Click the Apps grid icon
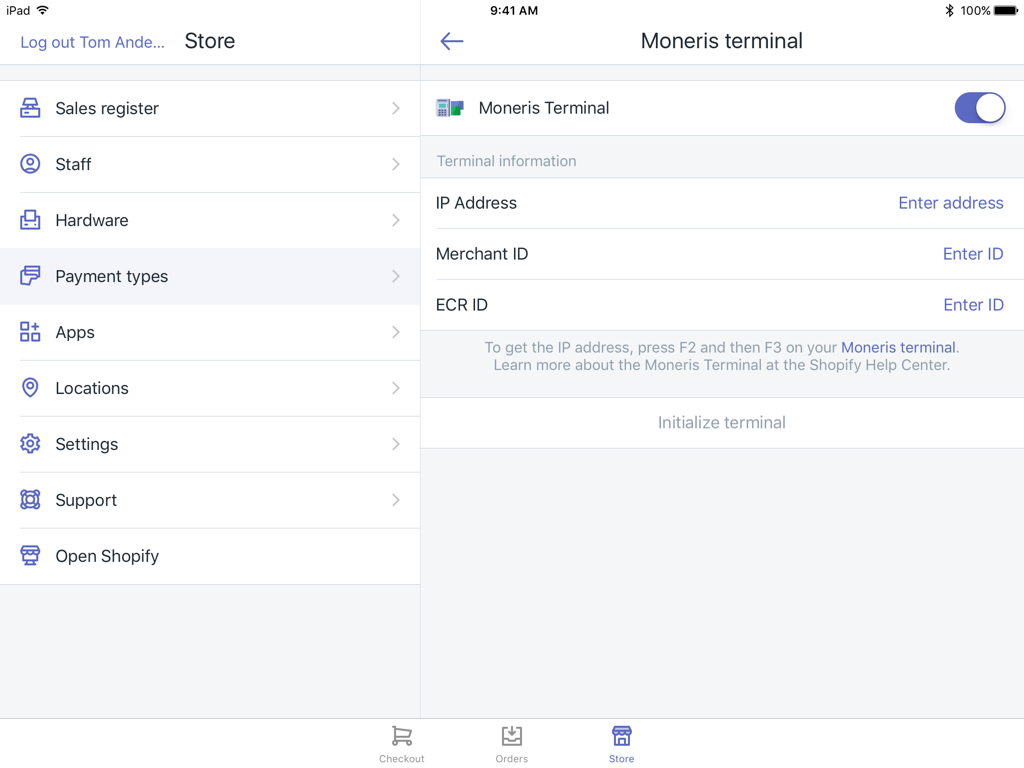 [x=30, y=332]
